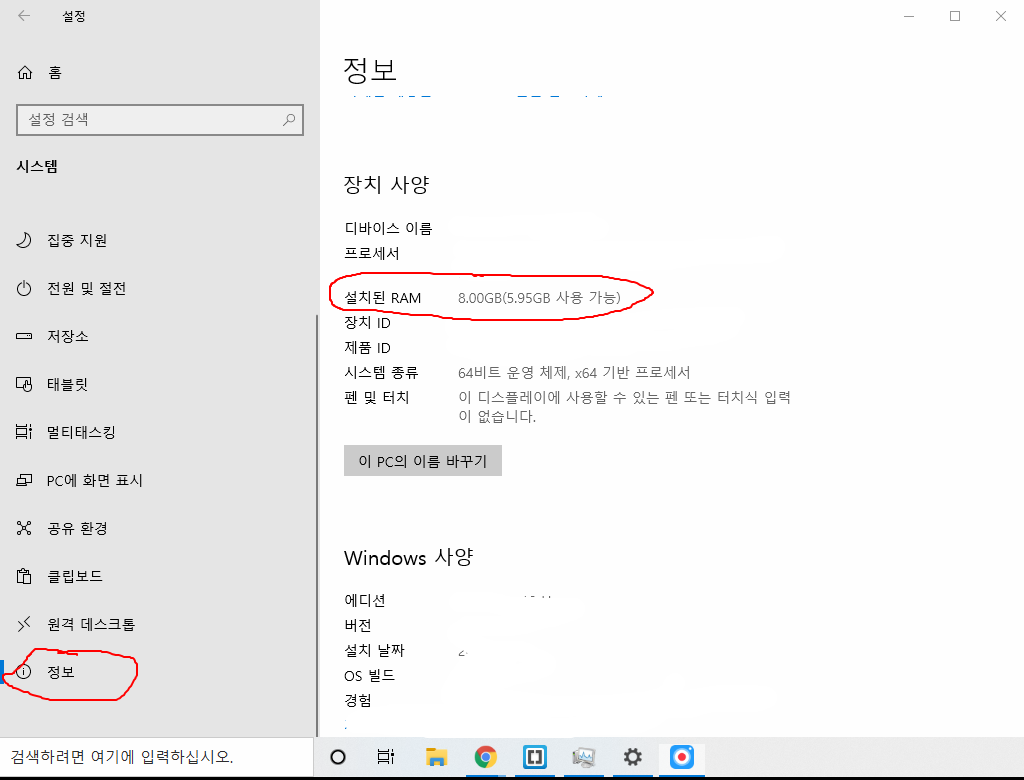Click the 64비트 운영 체제 system type value
1024x780 pixels.
click(x=573, y=372)
